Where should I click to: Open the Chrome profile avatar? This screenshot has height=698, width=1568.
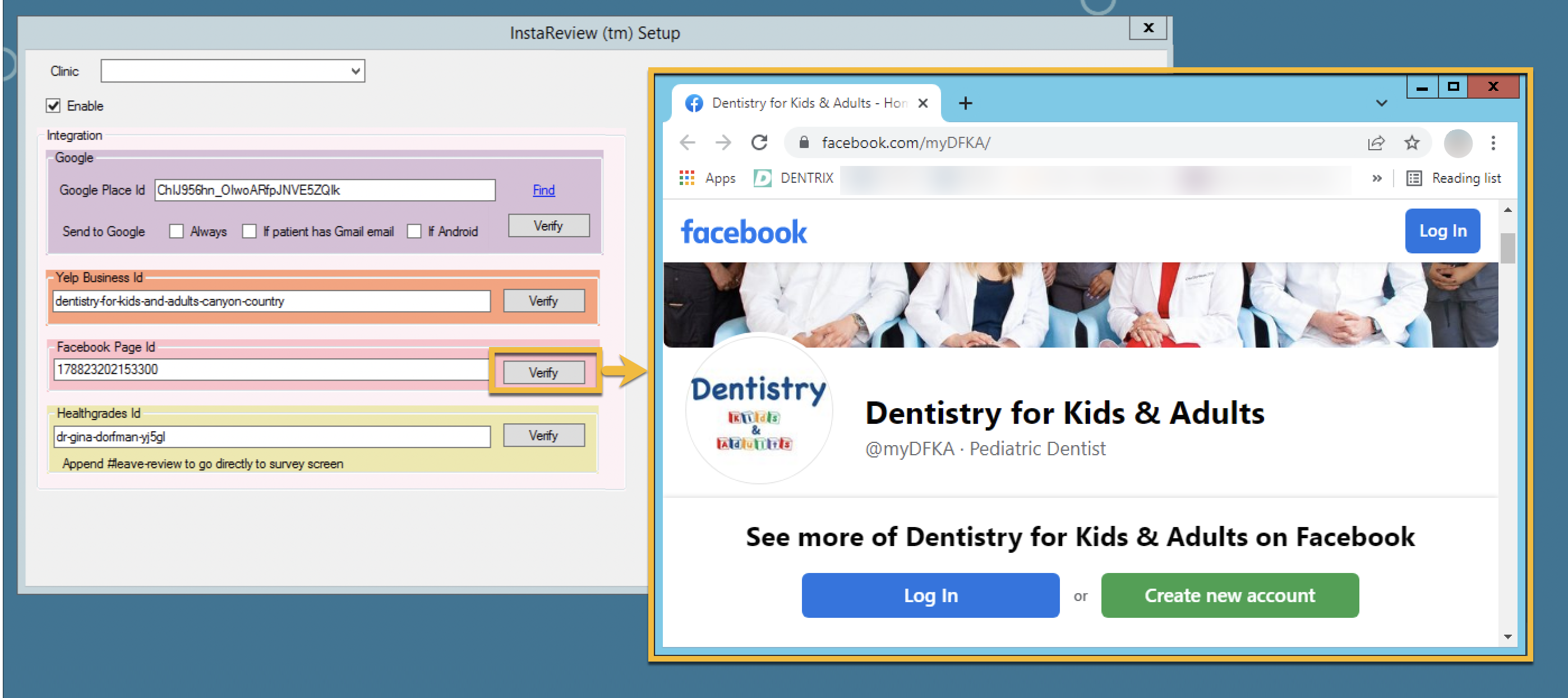point(1458,144)
